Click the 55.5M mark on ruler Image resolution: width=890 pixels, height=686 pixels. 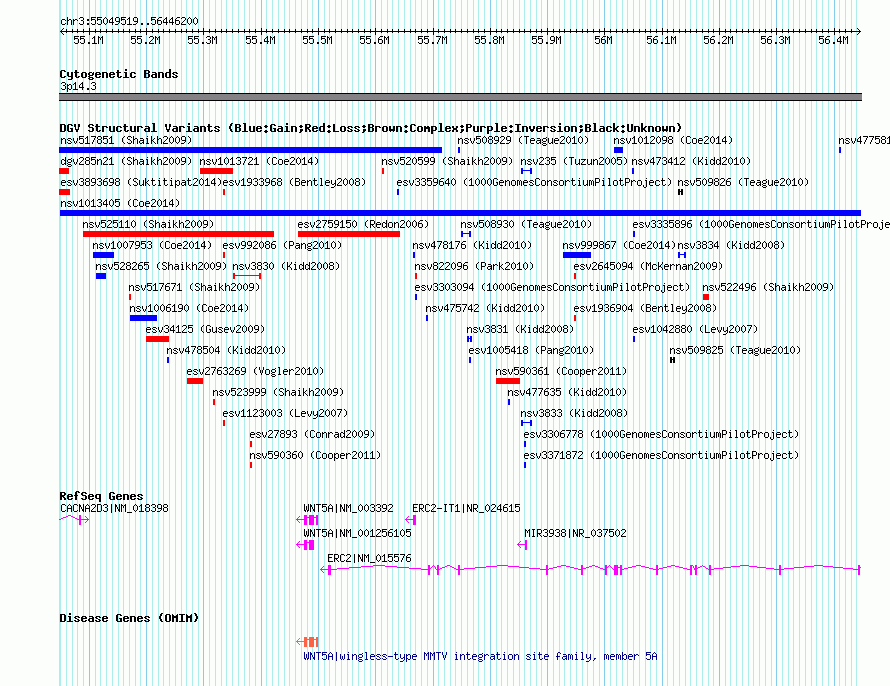317,40
